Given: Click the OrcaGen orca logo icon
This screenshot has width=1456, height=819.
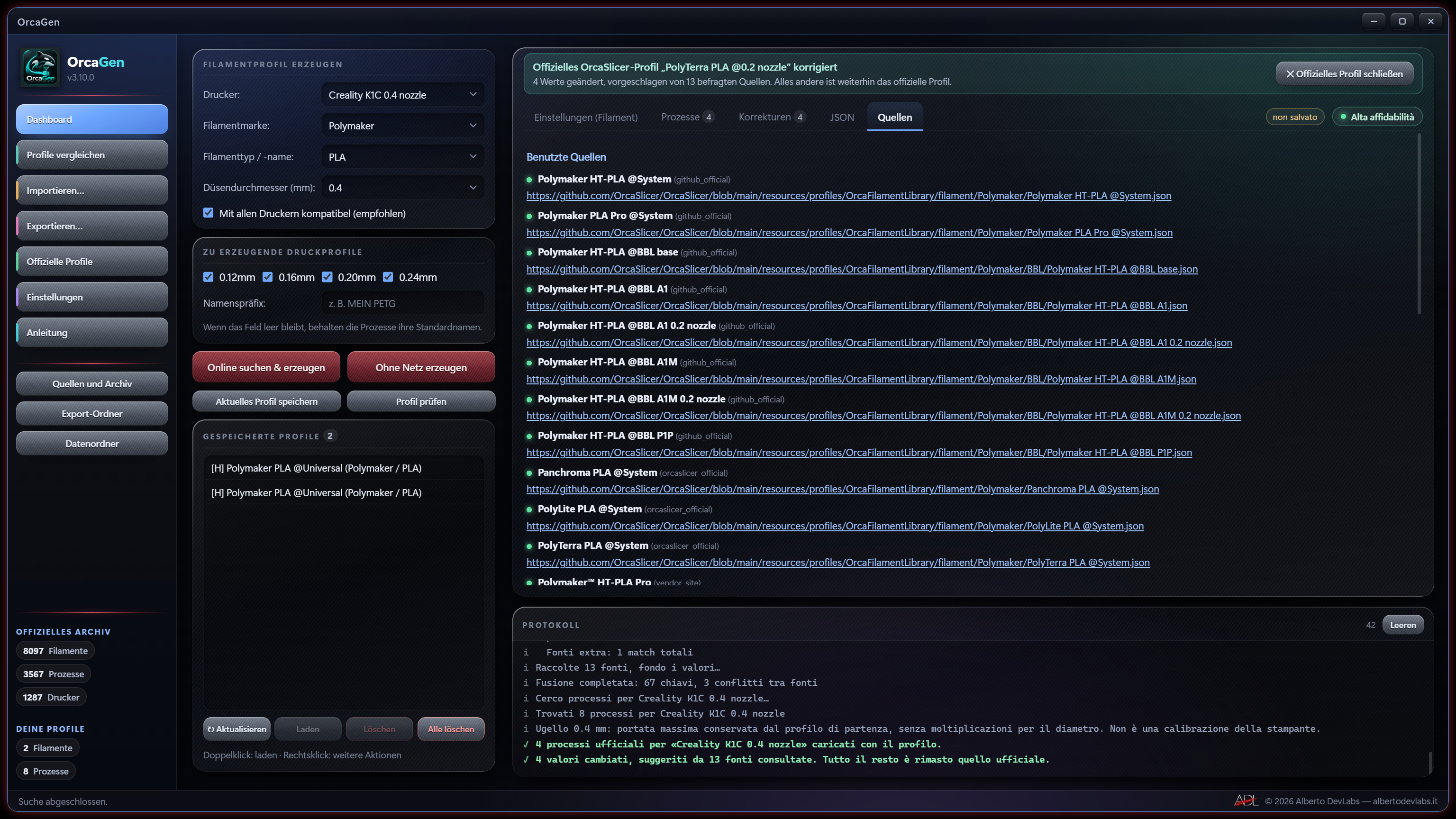Looking at the screenshot, I should [x=40, y=67].
